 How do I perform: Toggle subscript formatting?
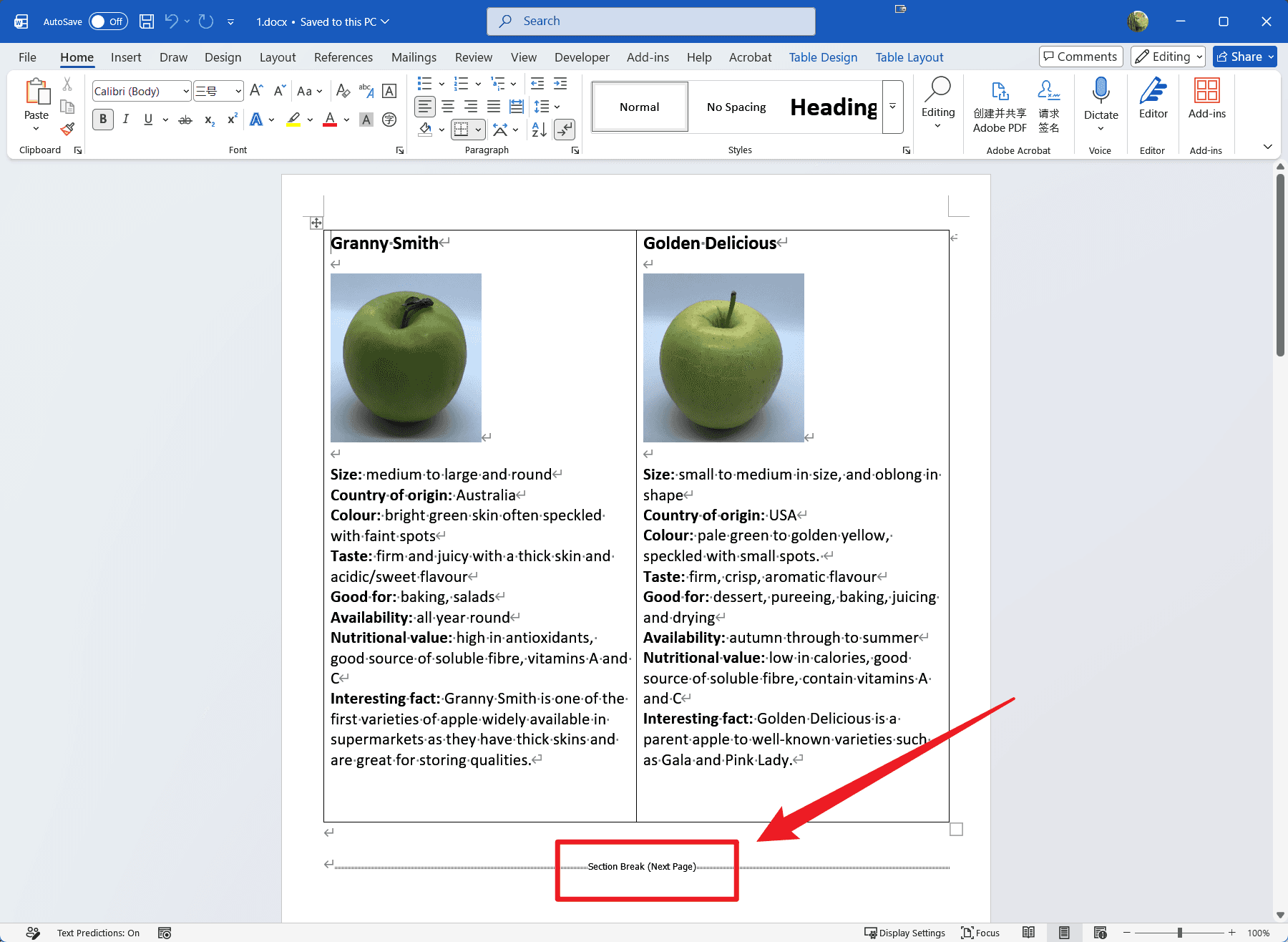[209, 120]
